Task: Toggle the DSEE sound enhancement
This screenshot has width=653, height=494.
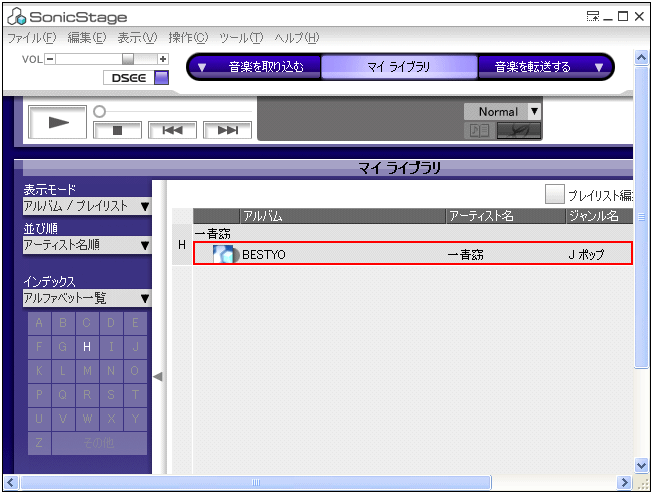Action: (x=161, y=77)
